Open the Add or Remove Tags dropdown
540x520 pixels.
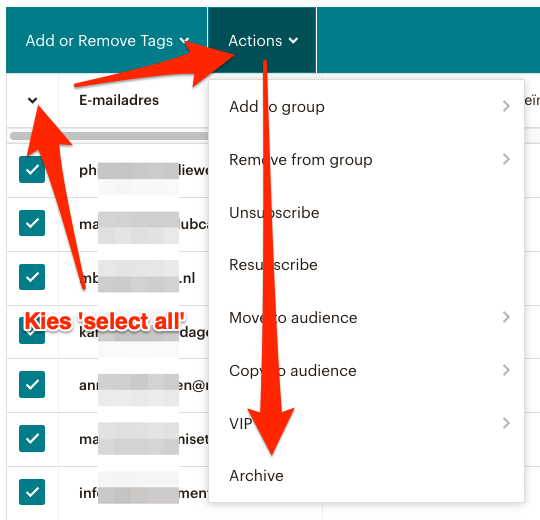point(107,41)
